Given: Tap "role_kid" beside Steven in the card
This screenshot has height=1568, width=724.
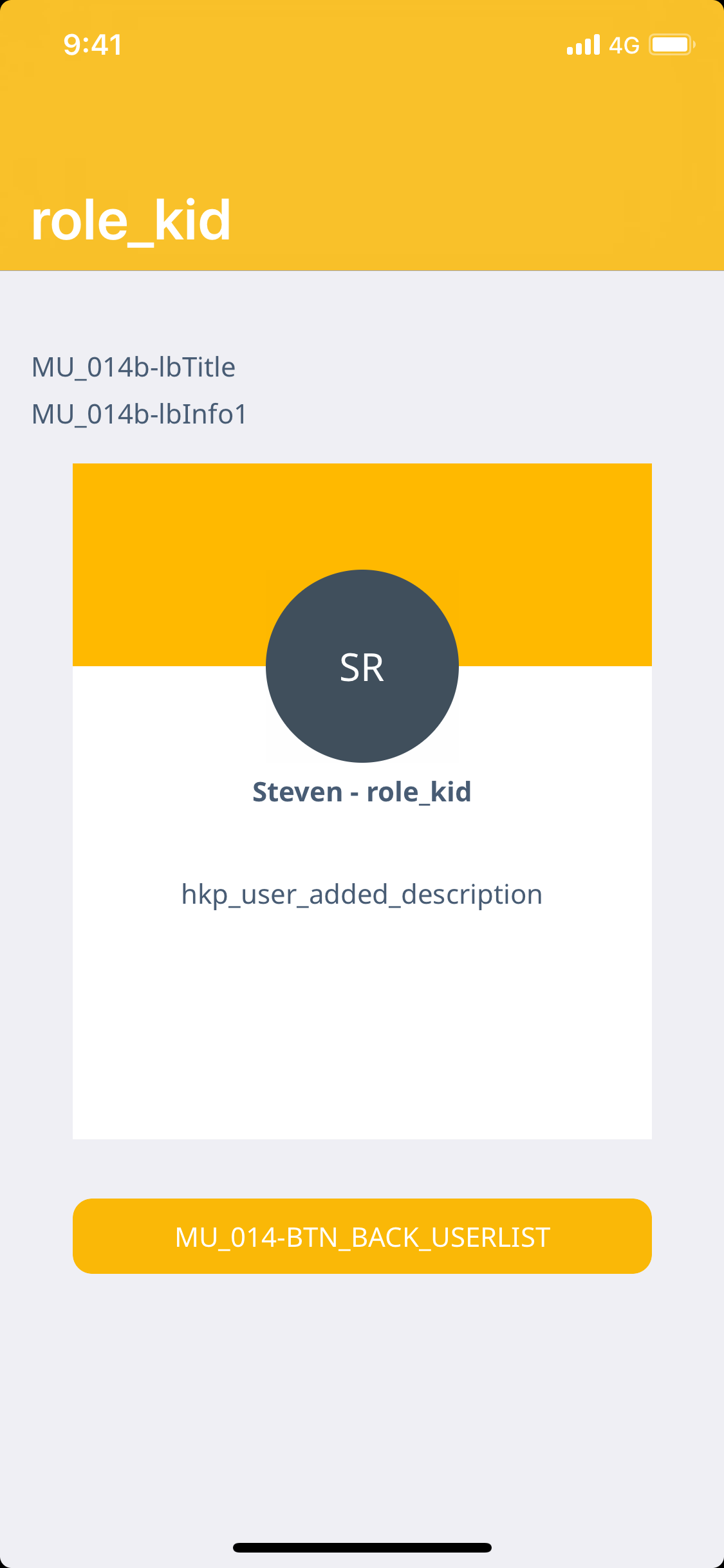Looking at the screenshot, I should 419,792.
